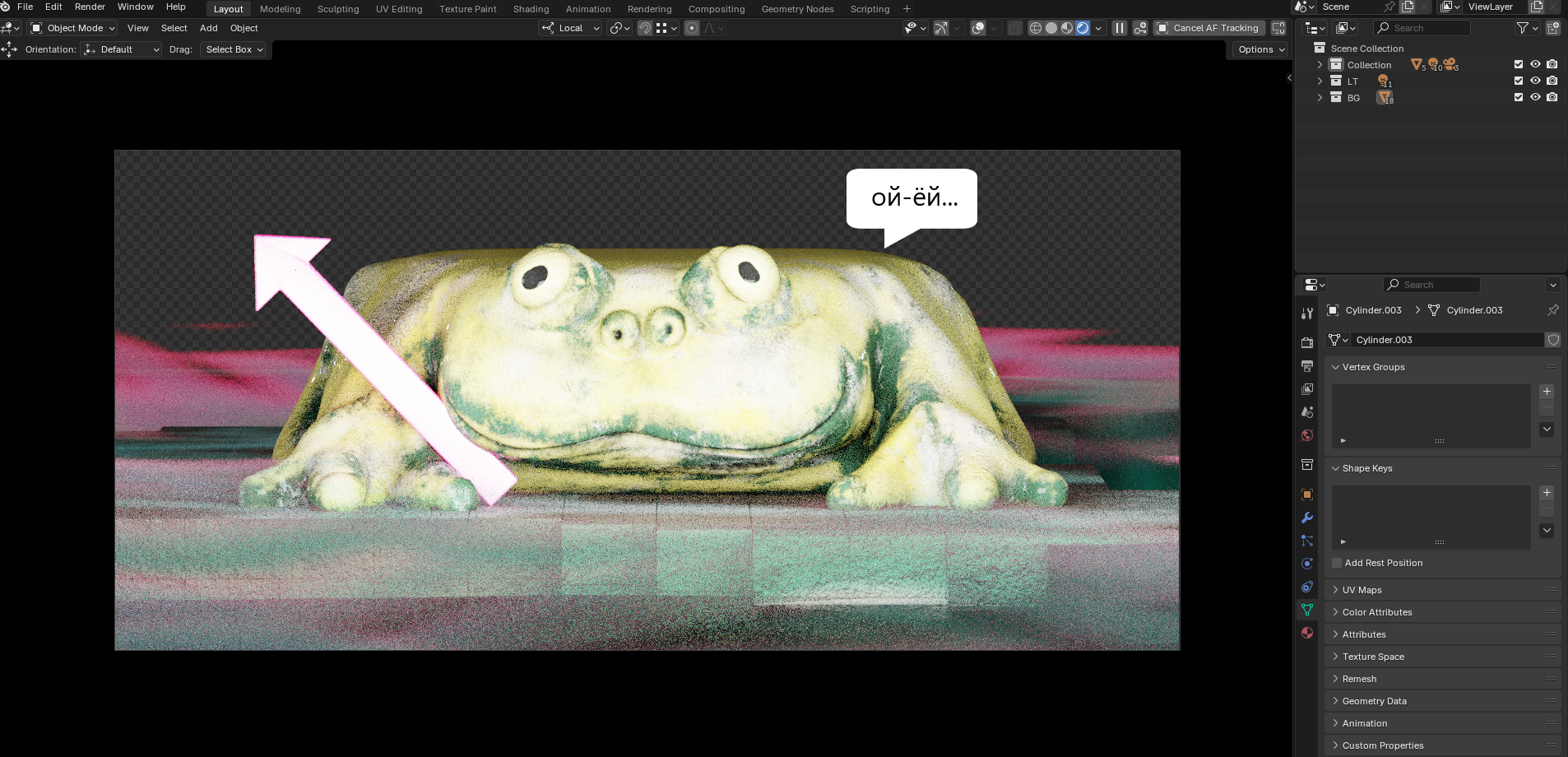Open the Select Box drag dropdown
Screen dimensions: 1568x757
(x=234, y=49)
